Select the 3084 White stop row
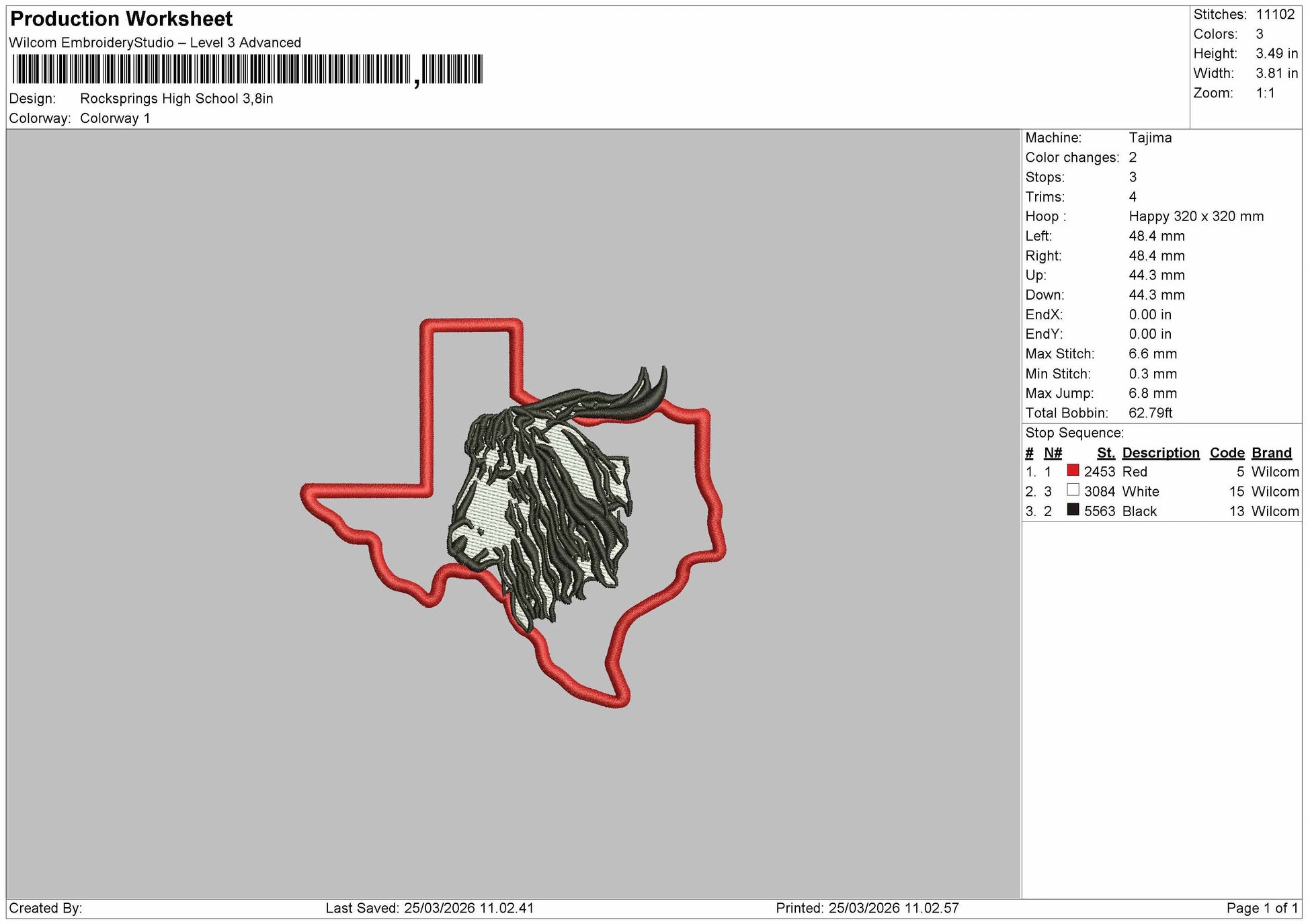This screenshot has width=1308, height=924. [x=1162, y=491]
